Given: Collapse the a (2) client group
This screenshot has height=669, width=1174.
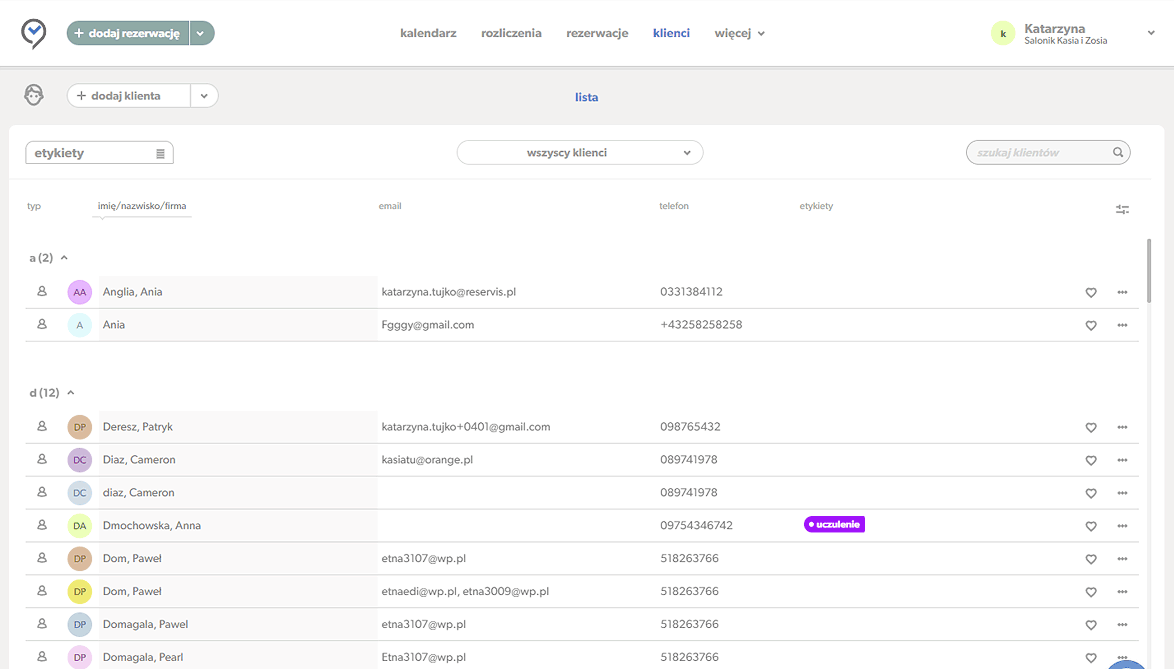Looking at the screenshot, I should 65,258.
